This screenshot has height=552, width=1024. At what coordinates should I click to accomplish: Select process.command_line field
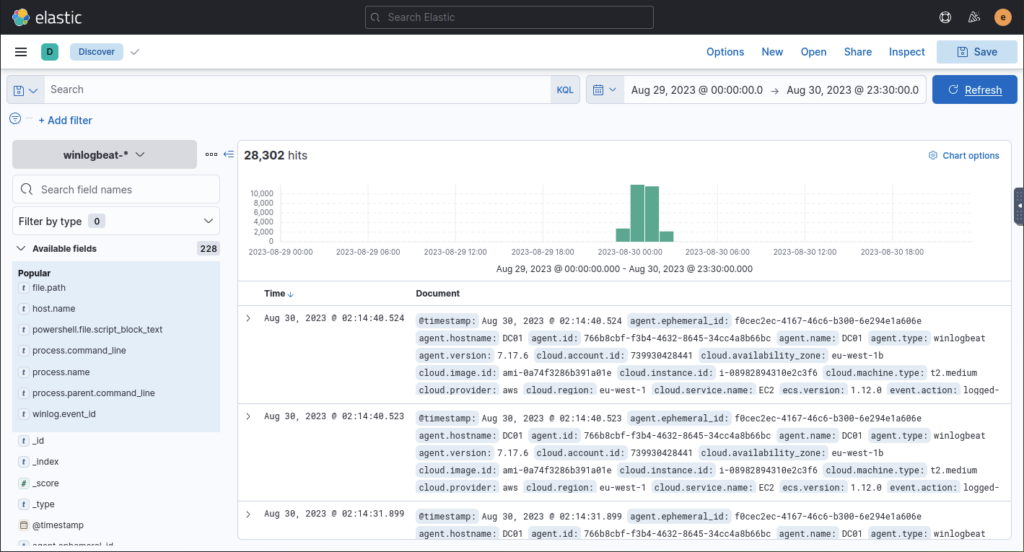point(79,350)
